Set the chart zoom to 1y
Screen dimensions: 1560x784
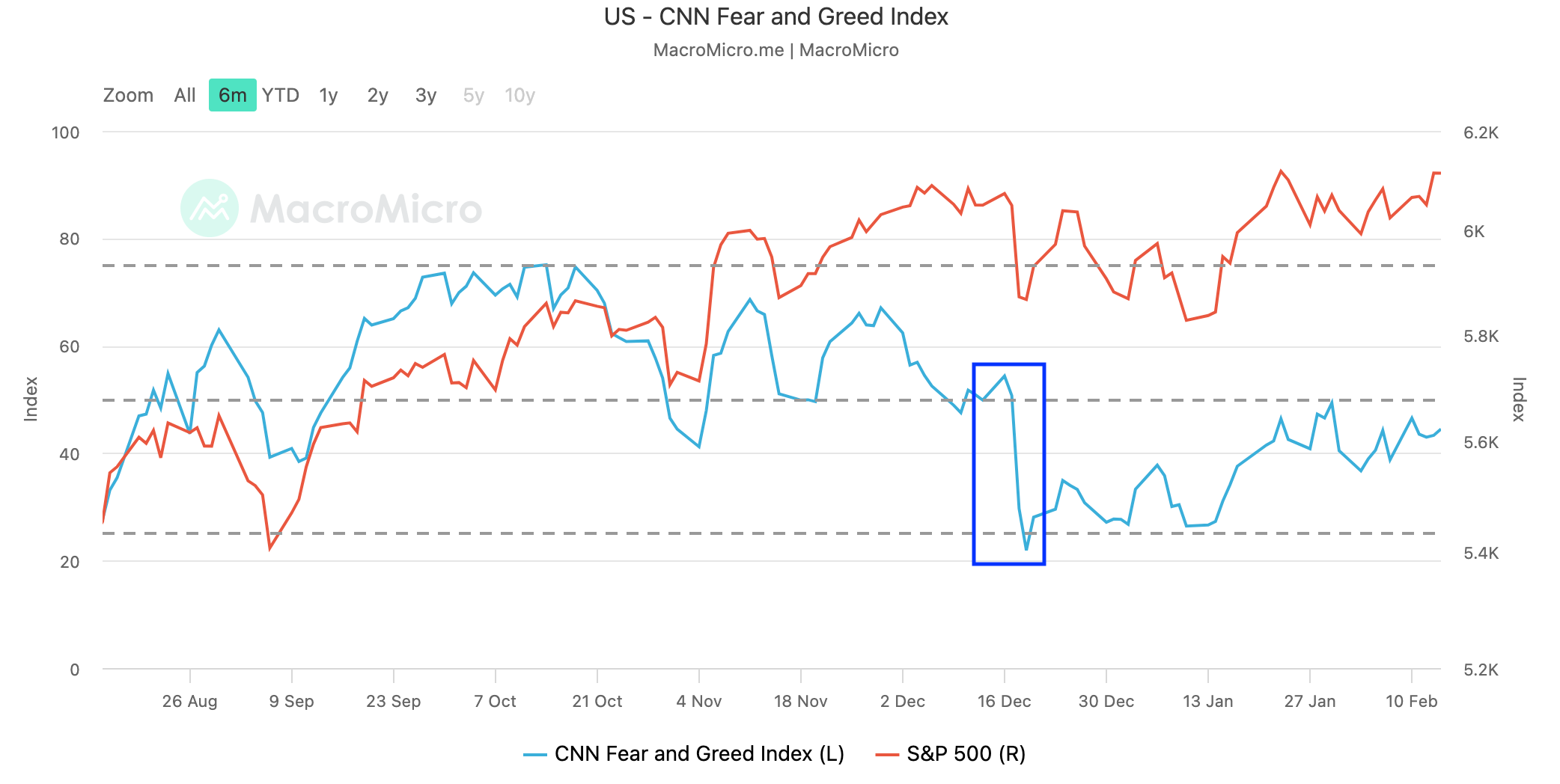point(329,96)
